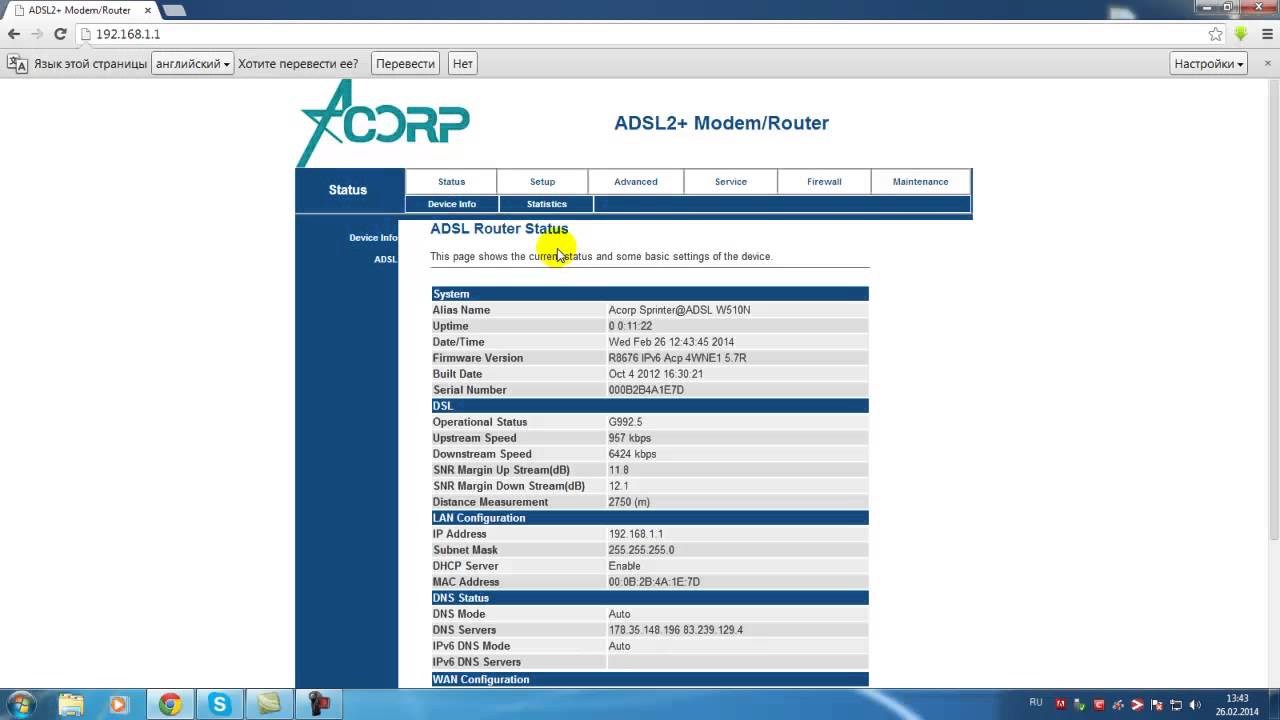
Task: Click the ADSL Router Status heading
Action: (499, 229)
